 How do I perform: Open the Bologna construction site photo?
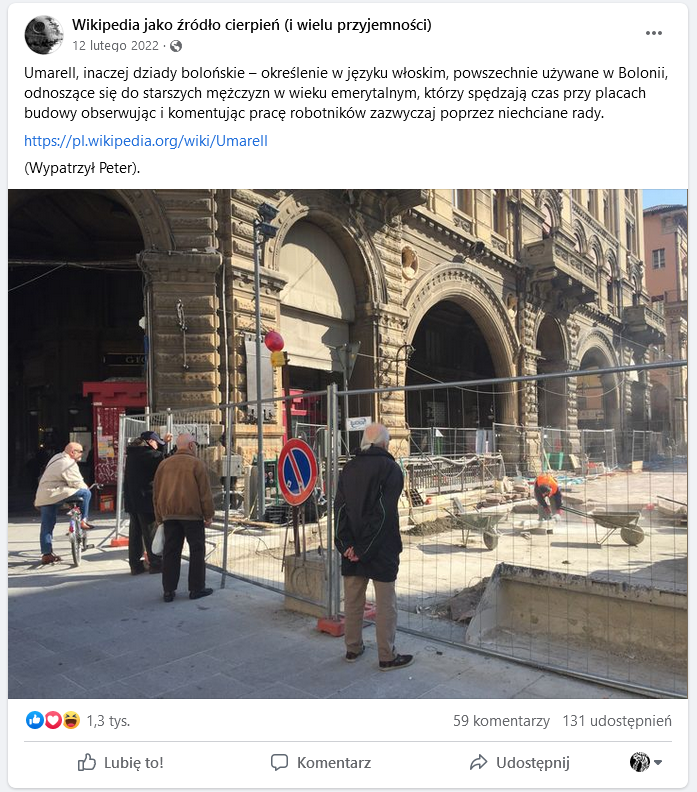tap(347, 444)
